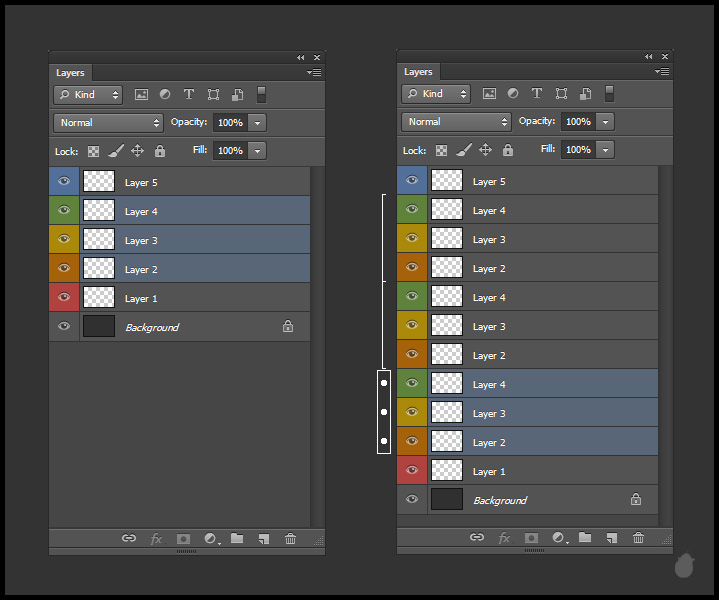The height and width of the screenshot is (600, 719).
Task: Click lock position icon in left panel
Action: click(x=137, y=151)
